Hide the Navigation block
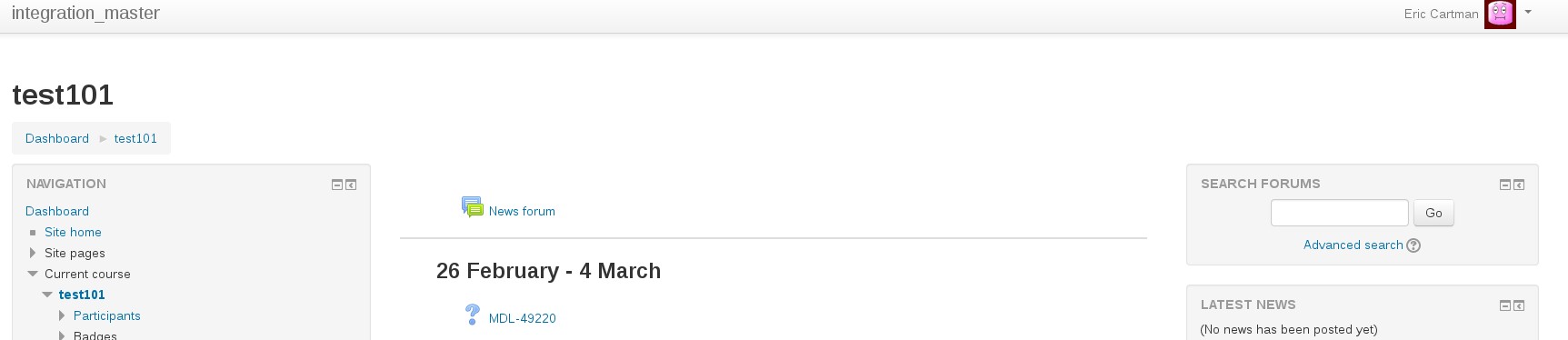The height and width of the screenshot is (340, 1568). point(337,185)
